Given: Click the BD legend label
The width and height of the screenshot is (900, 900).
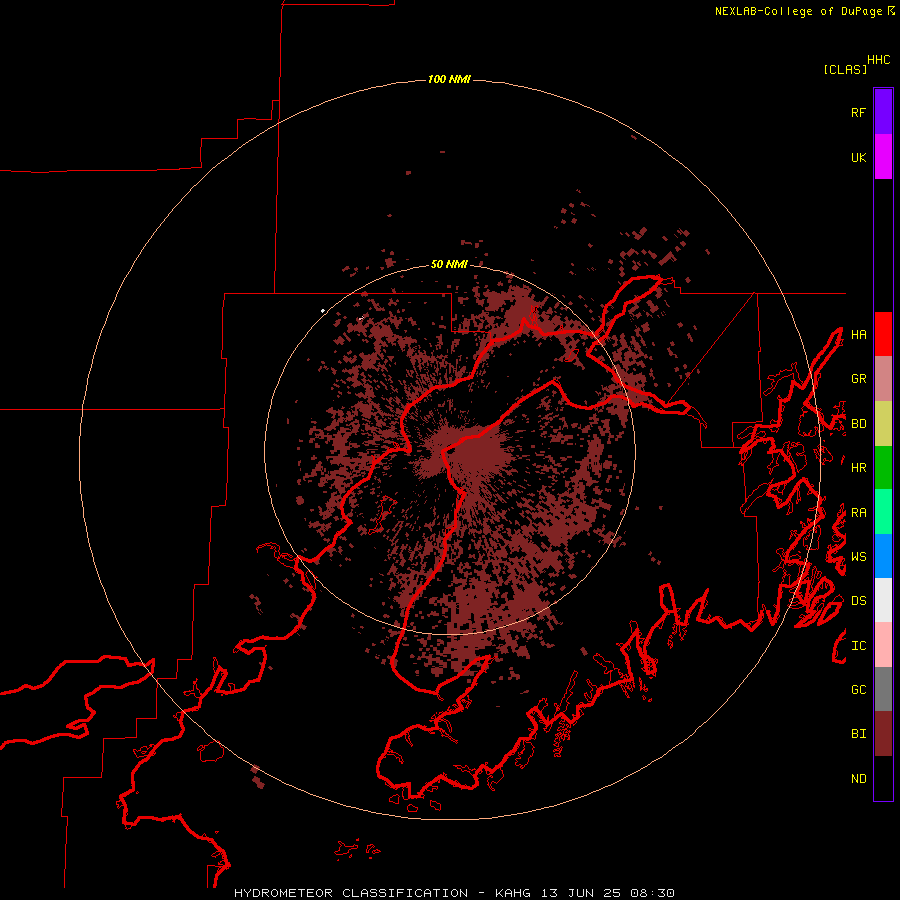Looking at the screenshot, I should tap(858, 424).
